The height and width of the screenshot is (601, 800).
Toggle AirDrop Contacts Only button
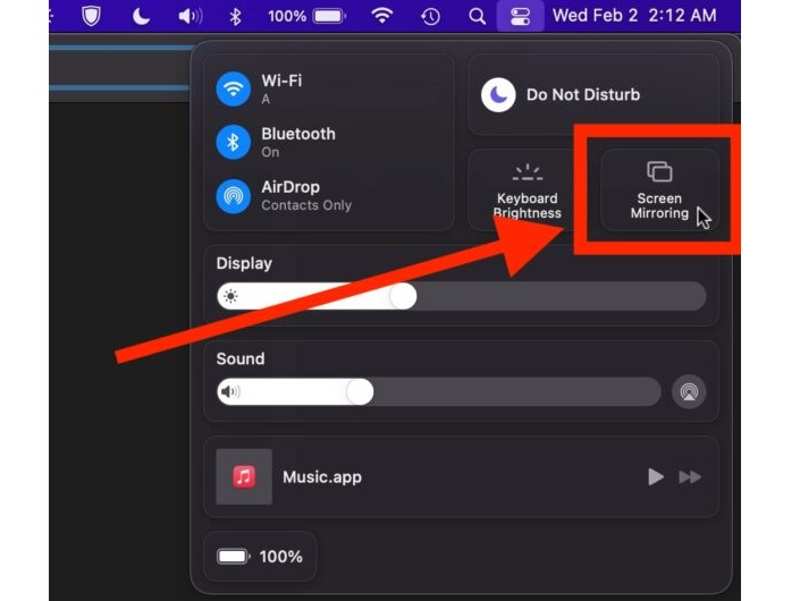tap(233, 195)
